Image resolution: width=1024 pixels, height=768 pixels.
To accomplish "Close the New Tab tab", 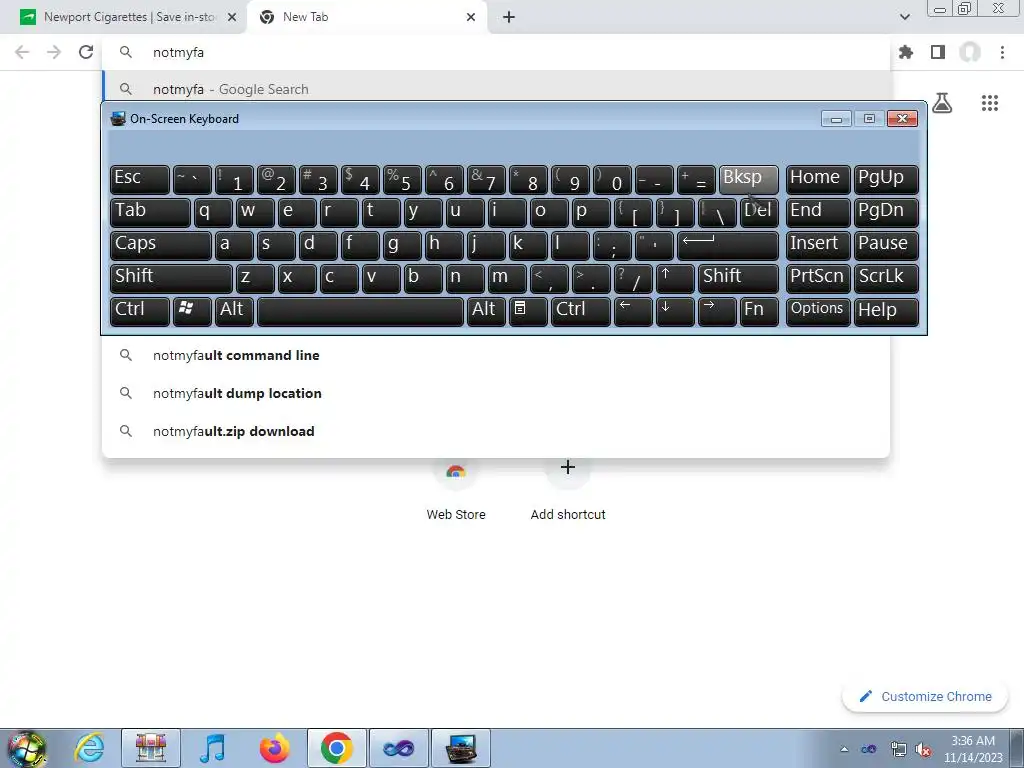I will coord(471,17).
